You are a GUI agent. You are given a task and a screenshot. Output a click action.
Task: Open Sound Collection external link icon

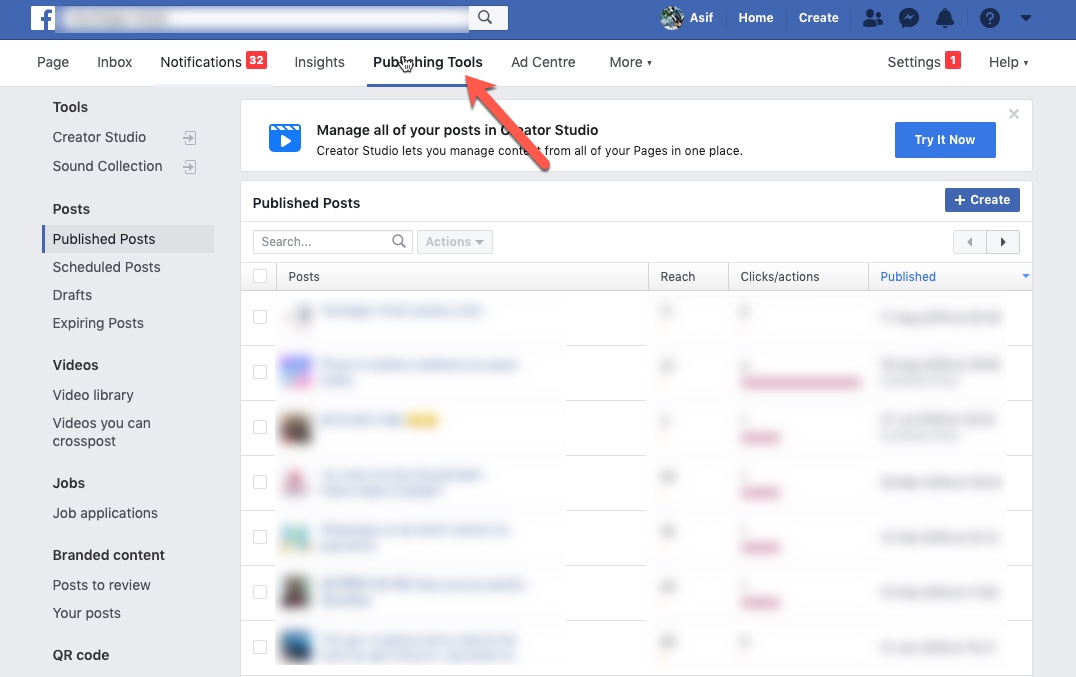(190, 167)
